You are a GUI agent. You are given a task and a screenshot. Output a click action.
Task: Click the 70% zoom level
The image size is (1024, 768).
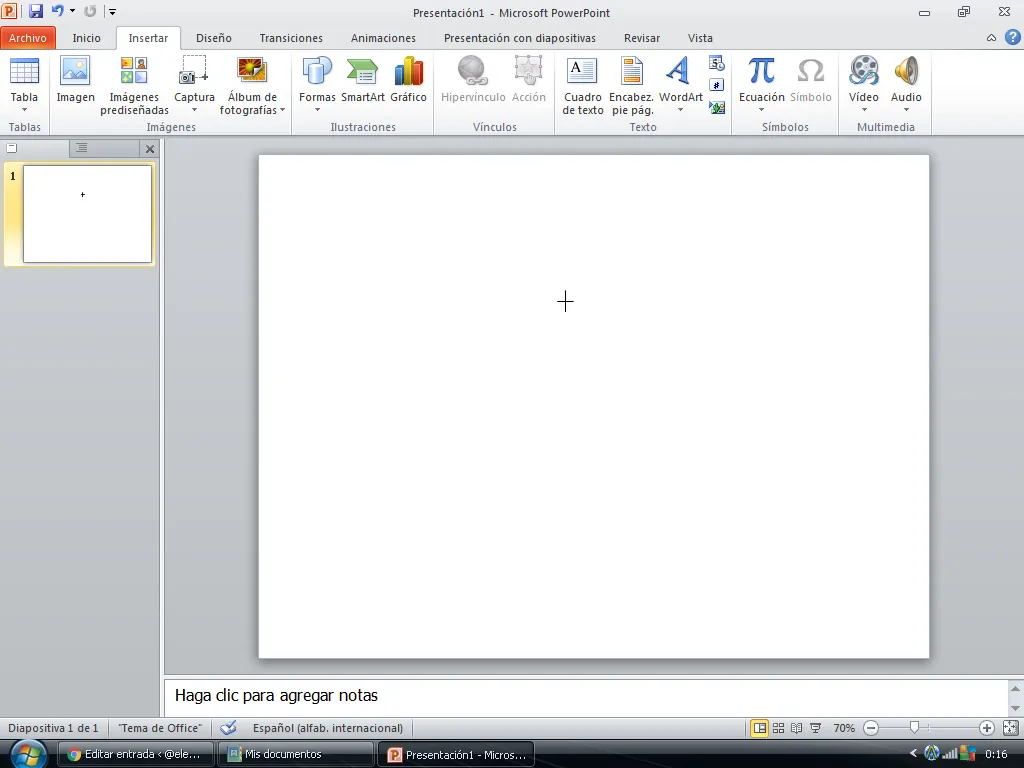(844, 728)
